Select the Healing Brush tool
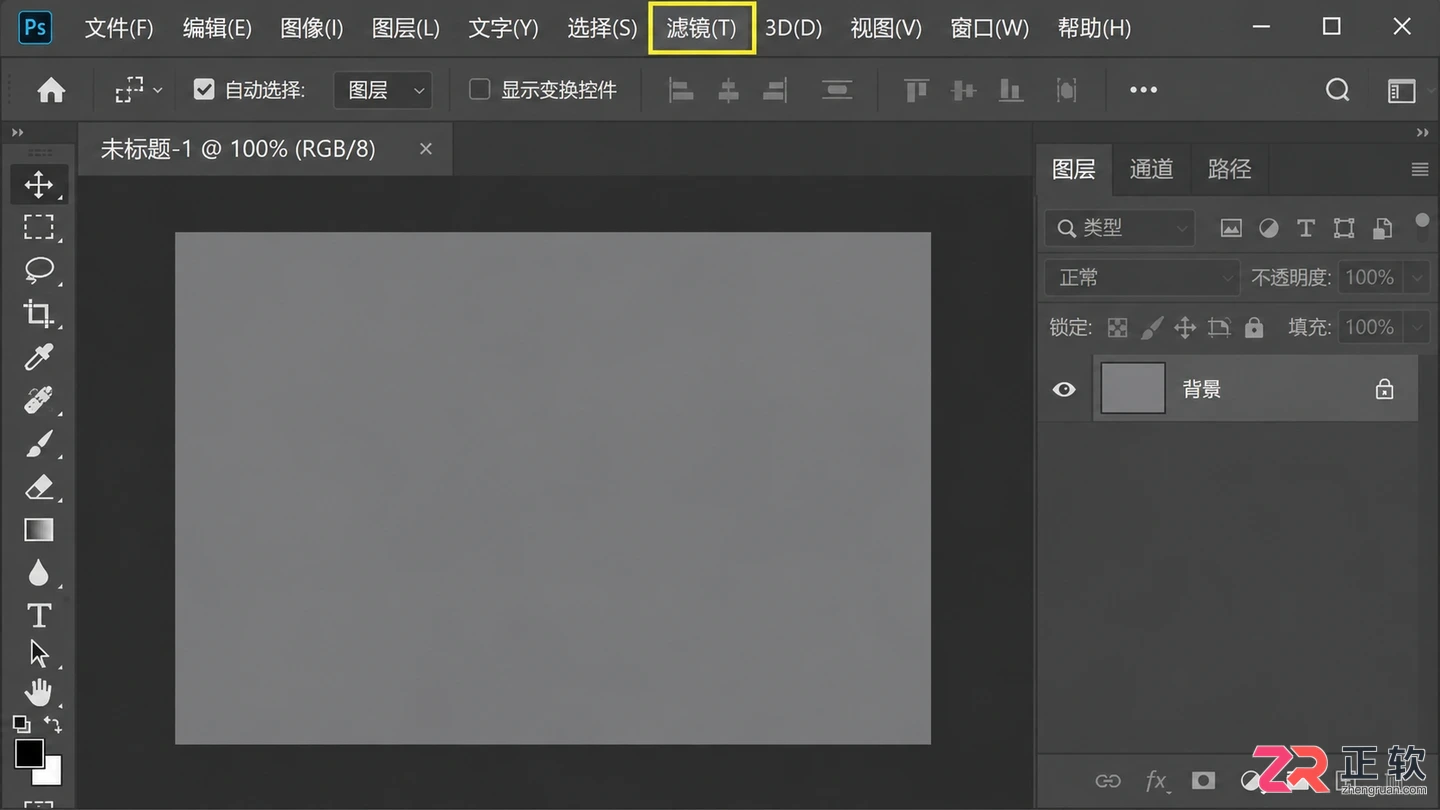Image resolution: width=1440 pixels, height=810 pixels. [39, 400]
